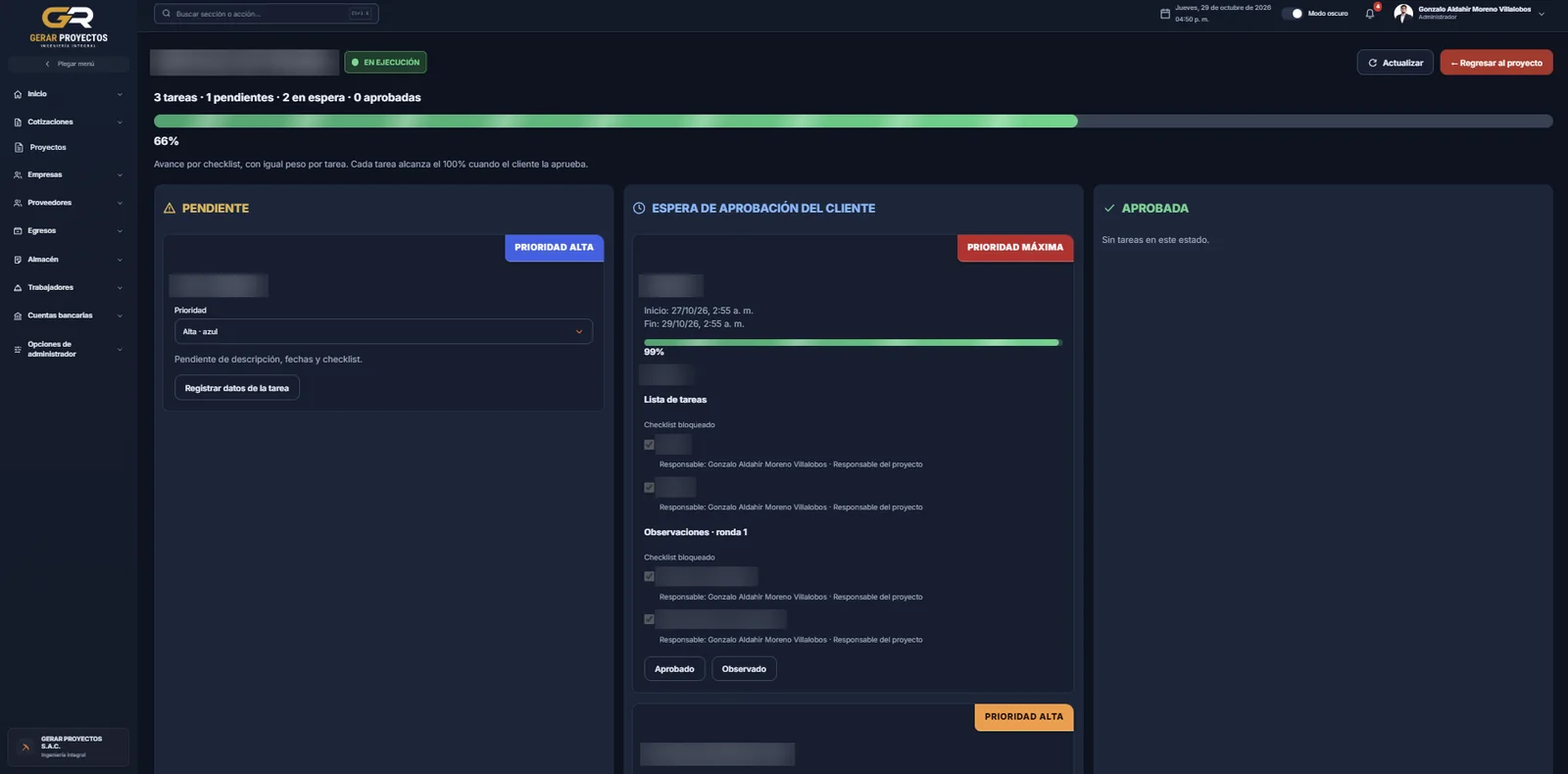Click the orange PRIORIDAD ALTA badge
1568x774 pixels.
(1024, 717)
